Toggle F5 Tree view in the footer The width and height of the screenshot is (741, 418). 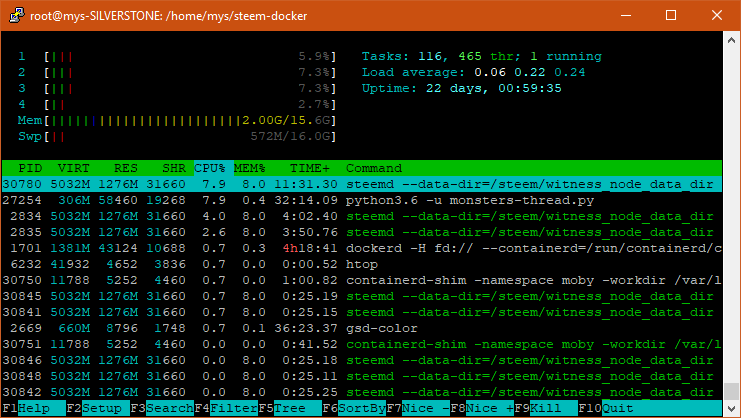(286, 409)
